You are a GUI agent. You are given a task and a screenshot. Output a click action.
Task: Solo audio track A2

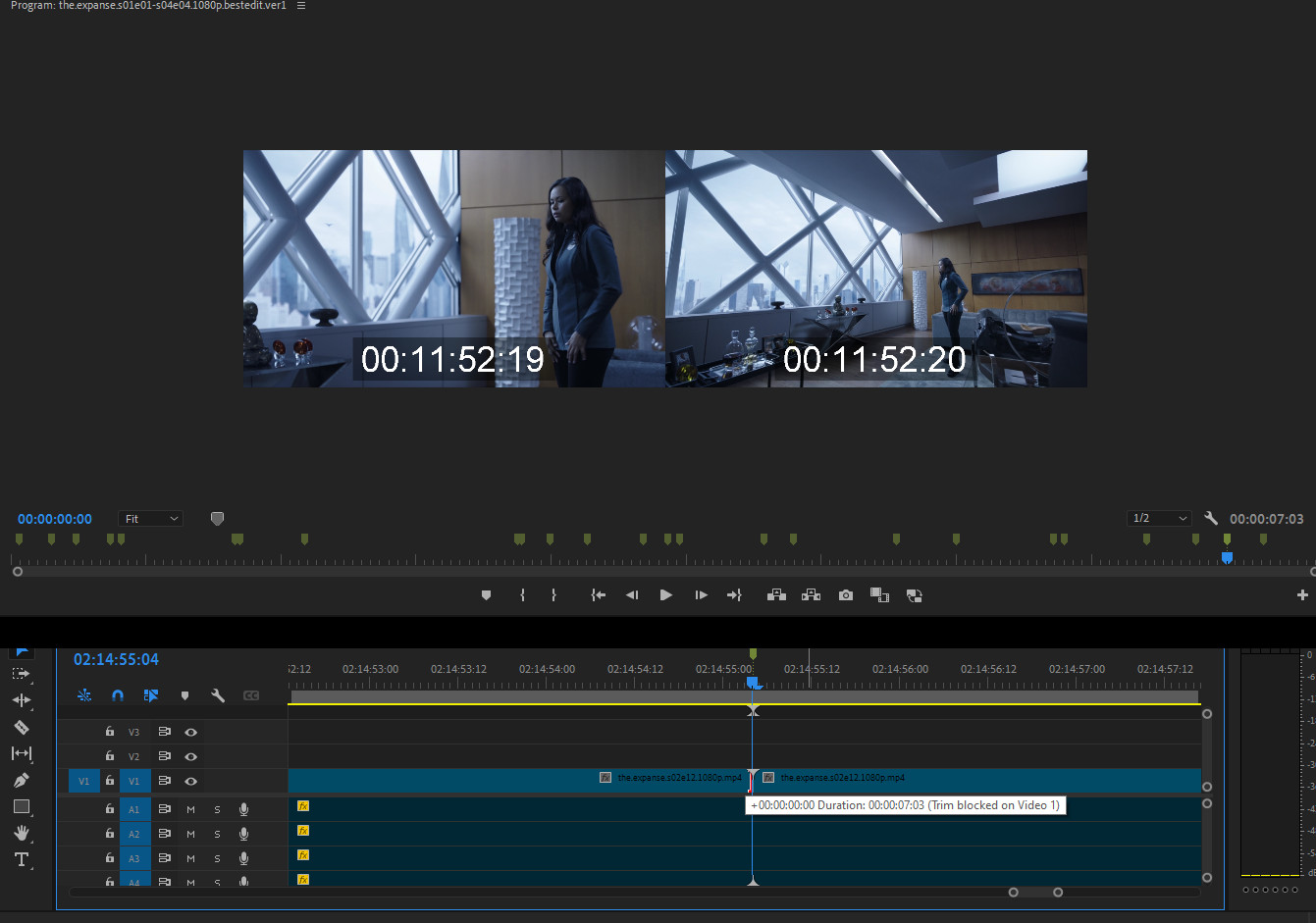217,834
